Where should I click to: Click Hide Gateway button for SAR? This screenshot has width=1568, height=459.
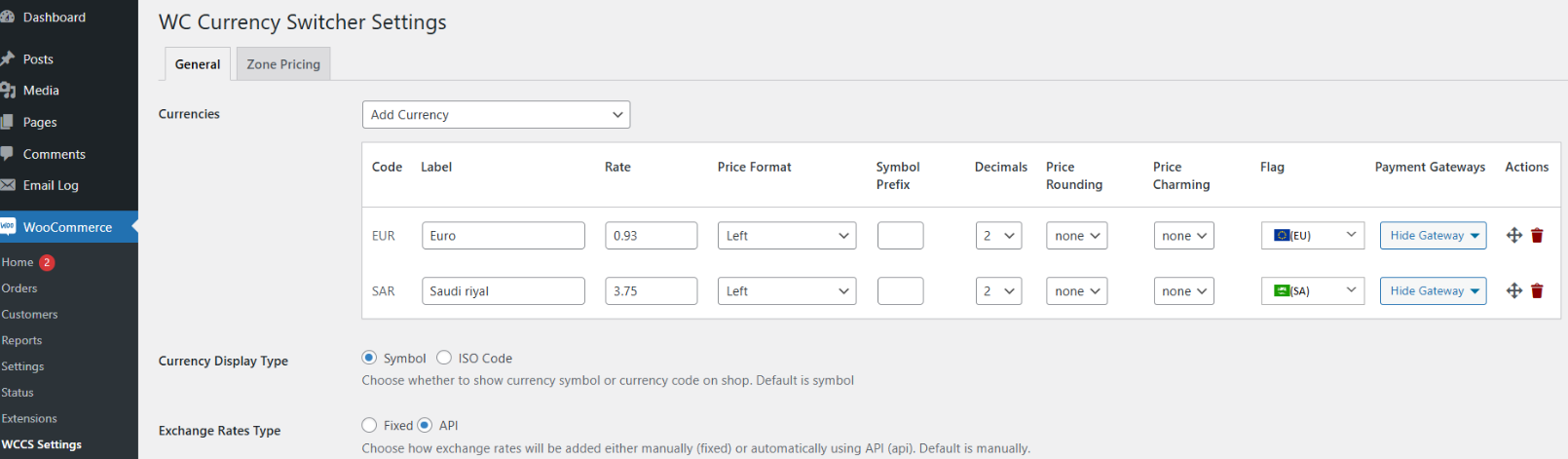tap(1433, 291)
